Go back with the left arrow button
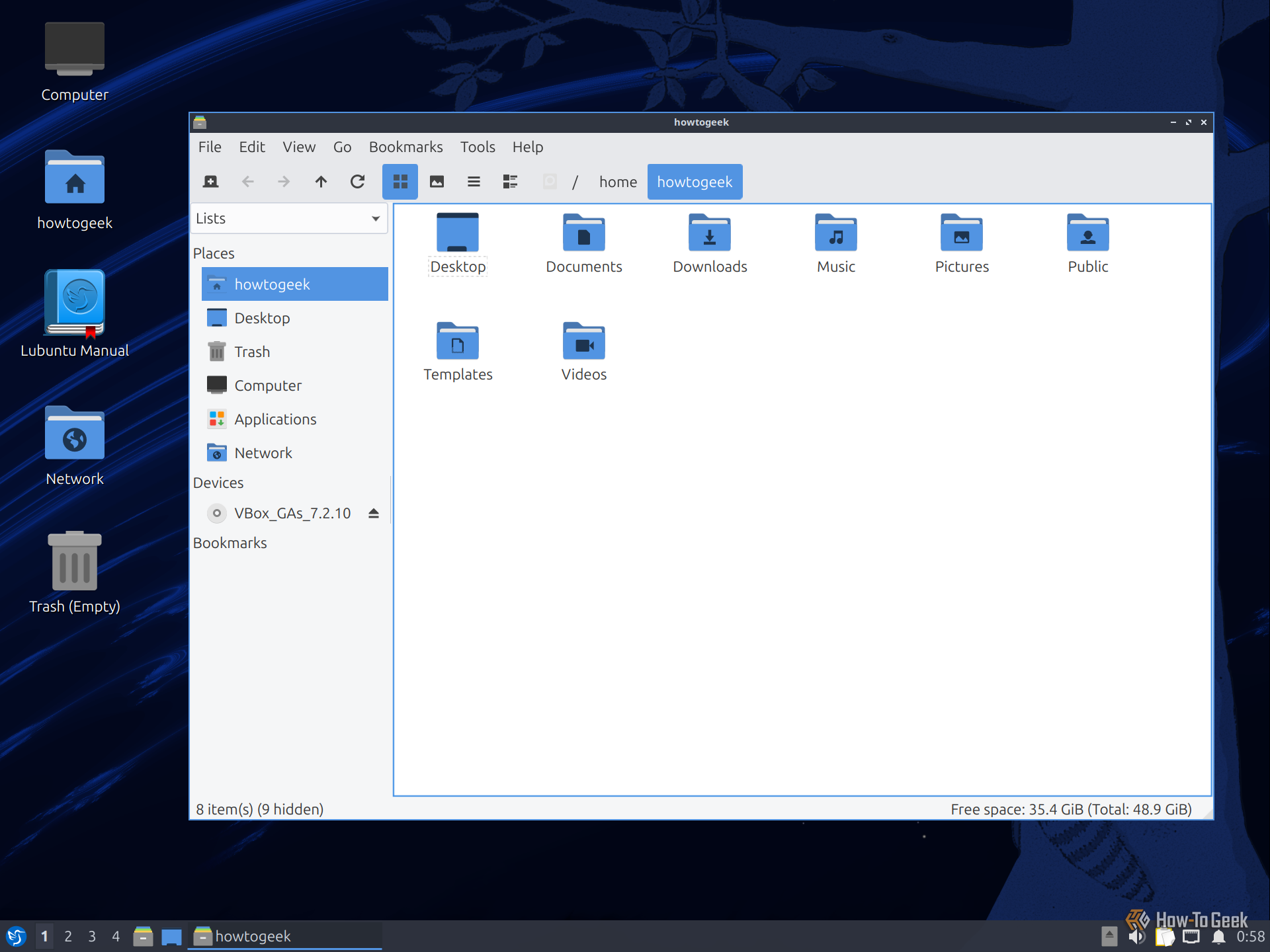This screenshot has width=1270, height=952. 247,182
